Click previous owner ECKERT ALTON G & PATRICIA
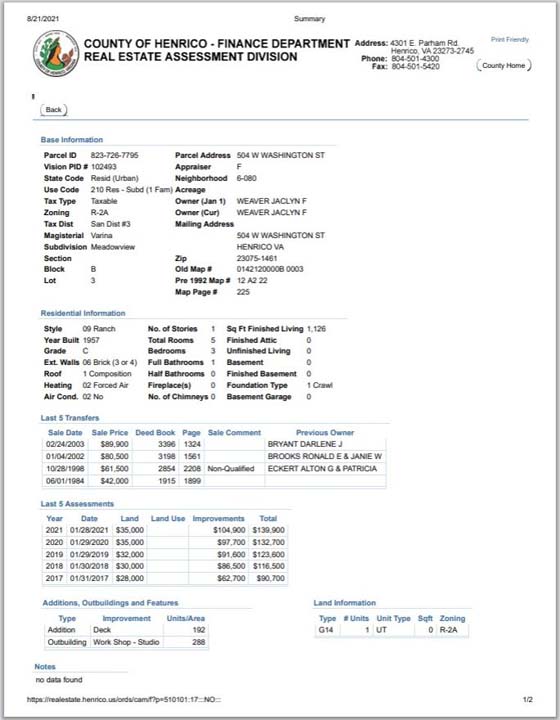Viewport: 560px width, 720px height. point(322,468)
